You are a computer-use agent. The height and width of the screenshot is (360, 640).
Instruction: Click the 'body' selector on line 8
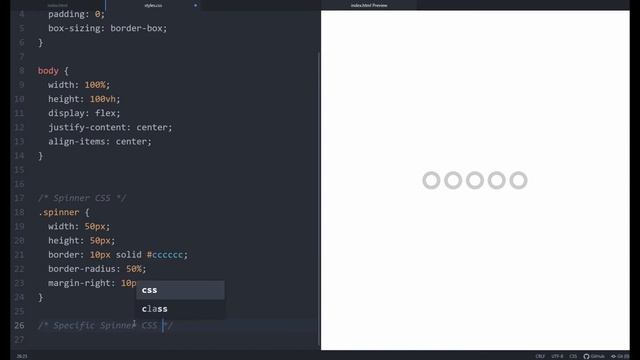coord(48,71)
